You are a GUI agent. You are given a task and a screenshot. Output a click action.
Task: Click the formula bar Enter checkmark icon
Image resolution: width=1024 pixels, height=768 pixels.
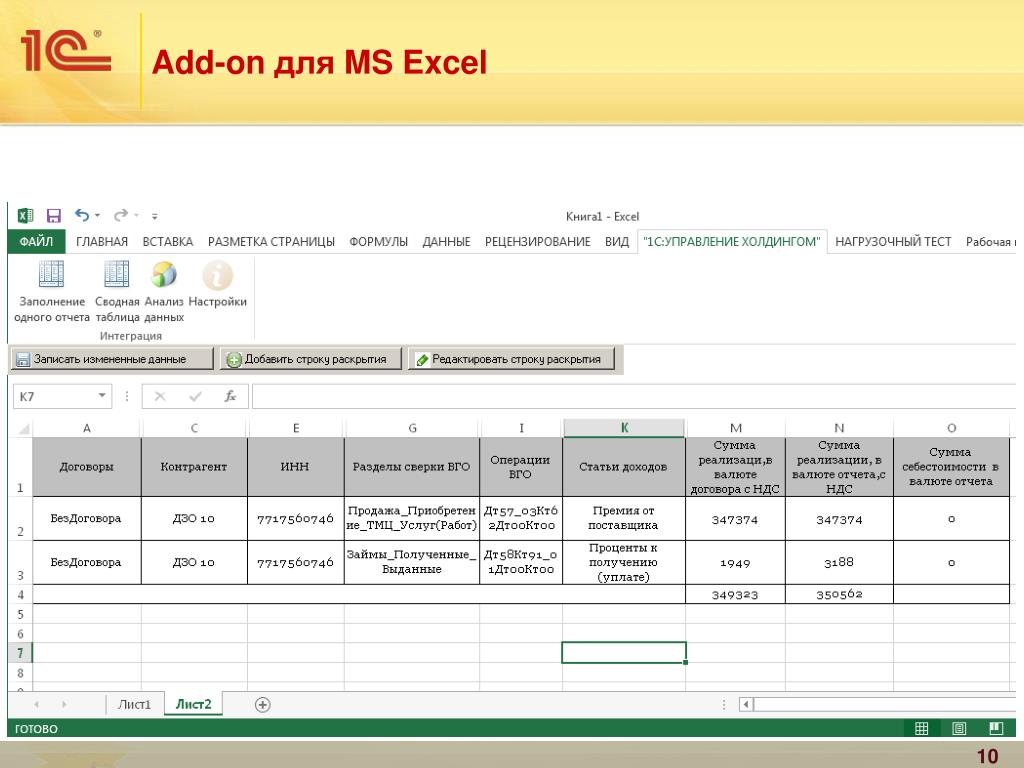(195, 396)
